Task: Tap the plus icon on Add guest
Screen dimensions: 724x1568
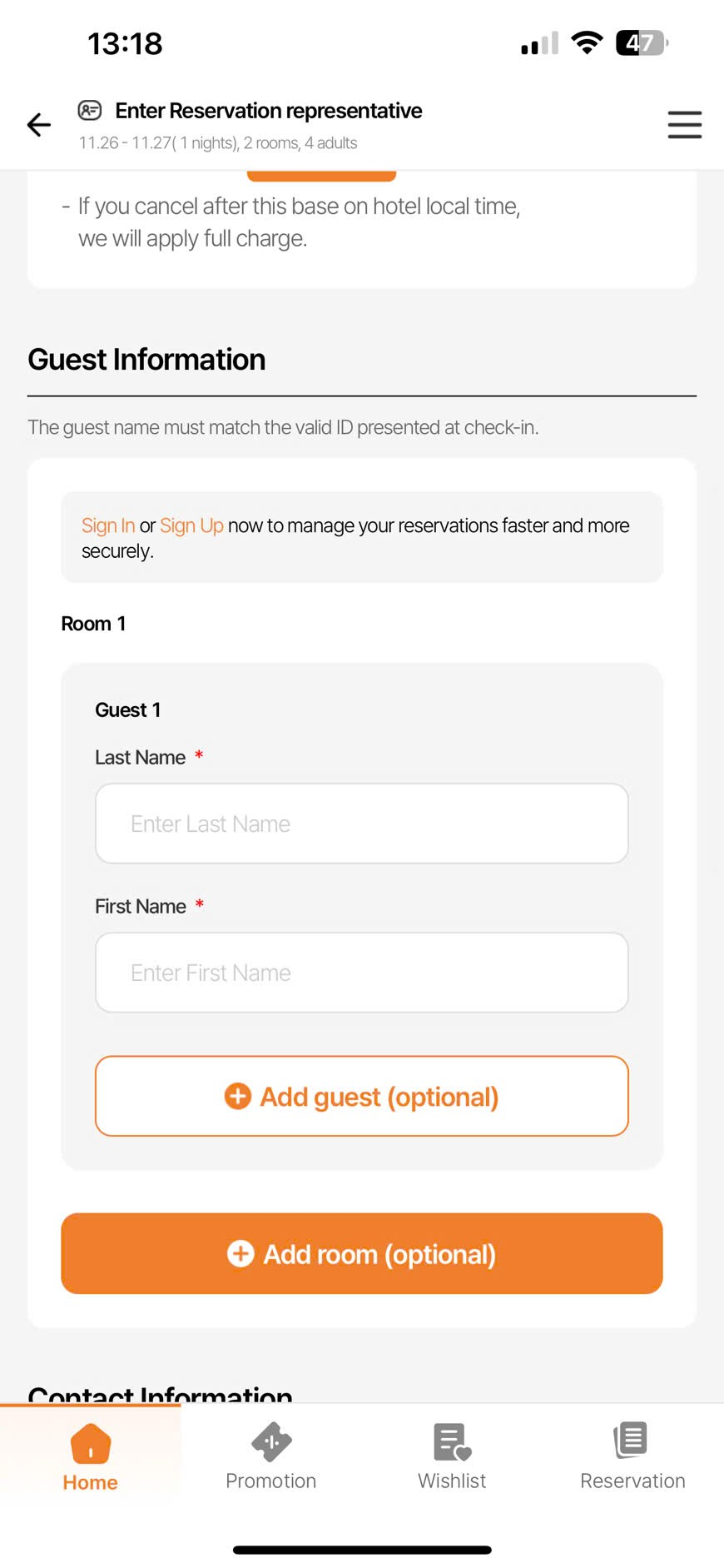Action: (x=238, y=1096)
